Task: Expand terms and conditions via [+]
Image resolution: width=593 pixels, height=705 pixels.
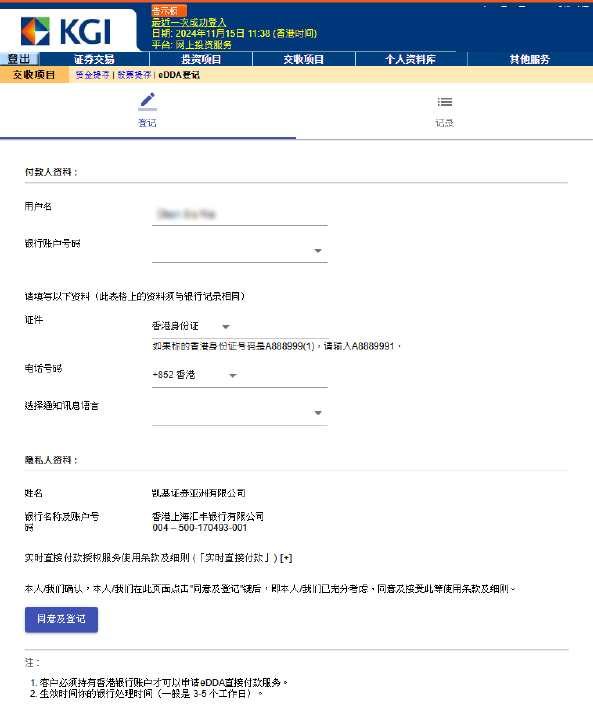Action: coord(286,558)
